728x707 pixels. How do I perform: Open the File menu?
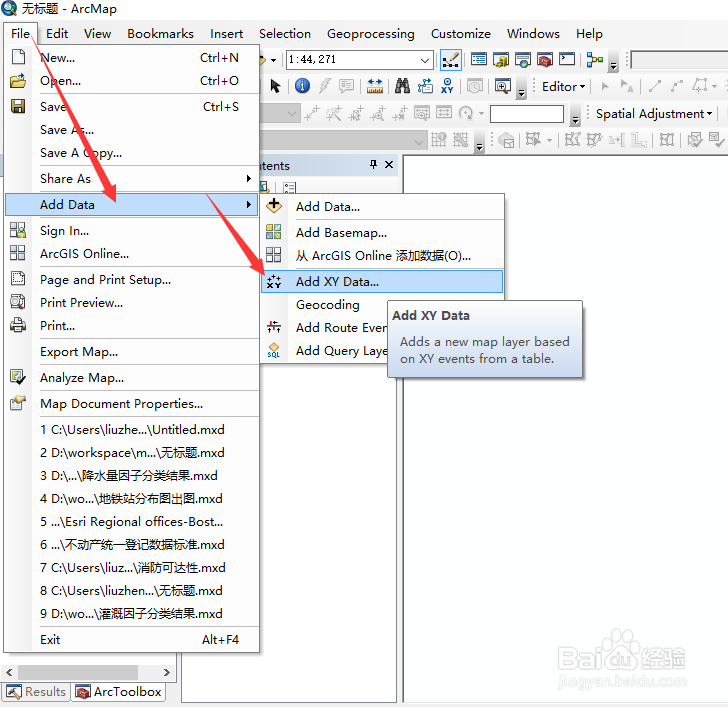(20, 34)
